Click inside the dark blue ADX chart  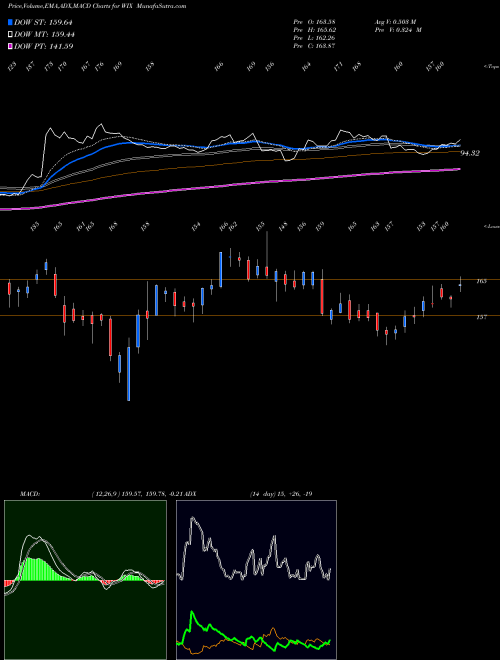click(256, 580)
